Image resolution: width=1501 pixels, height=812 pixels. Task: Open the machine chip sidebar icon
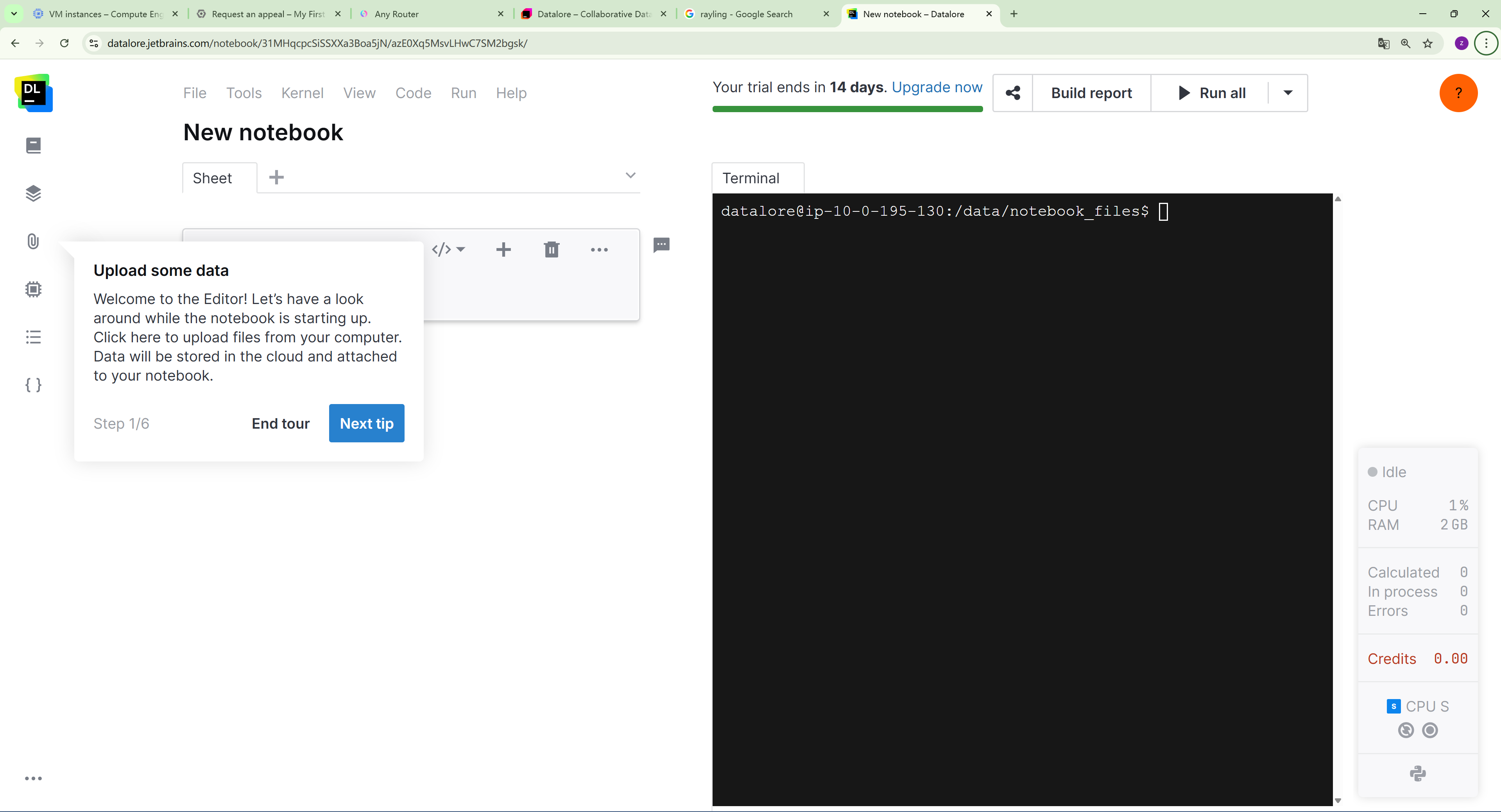click(33, 289)
